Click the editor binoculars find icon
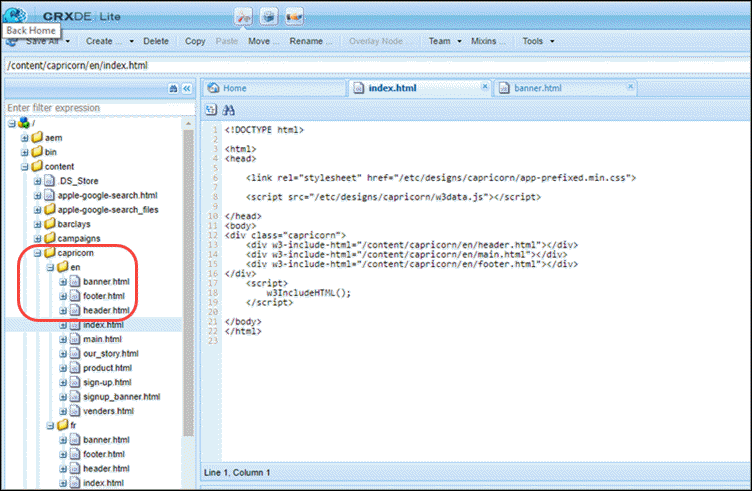 click(x=229, y=110)
